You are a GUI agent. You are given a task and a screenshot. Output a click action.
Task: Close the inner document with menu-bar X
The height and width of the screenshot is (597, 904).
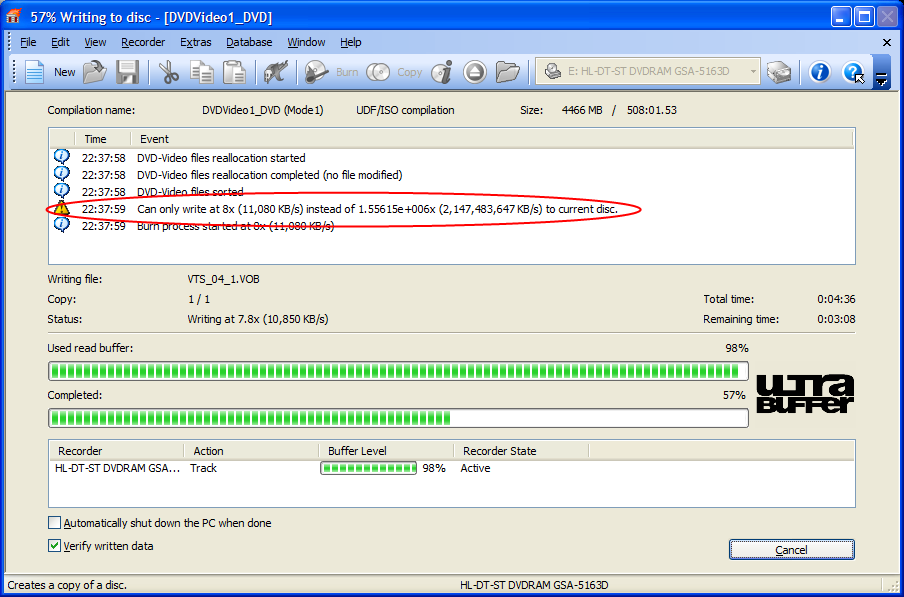click(887, 42)
